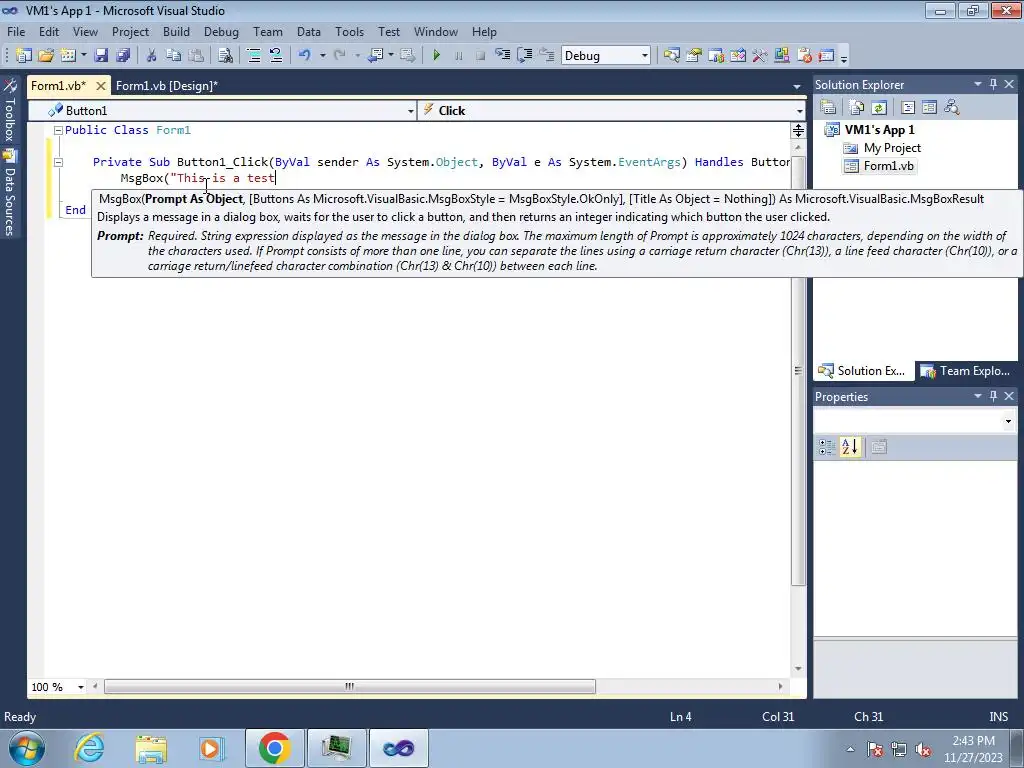
Task: Open Chrome from the taskbar
Action: pyautogui.click(x=274, y=748)
